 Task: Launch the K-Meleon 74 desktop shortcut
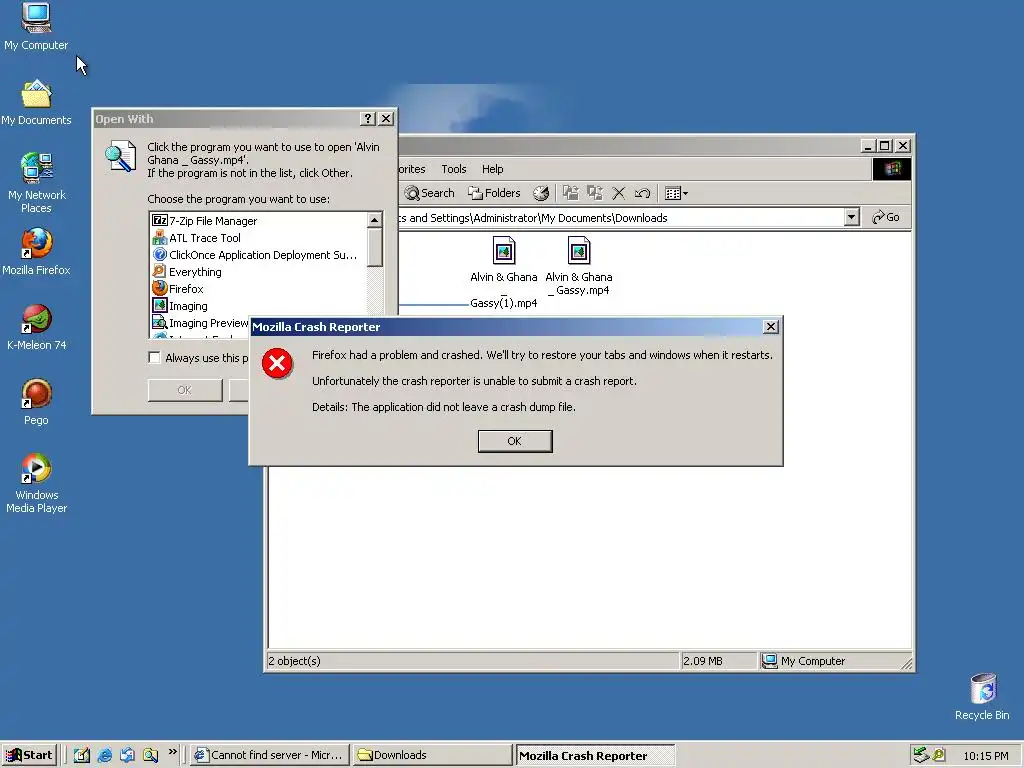tap(36, 327)
